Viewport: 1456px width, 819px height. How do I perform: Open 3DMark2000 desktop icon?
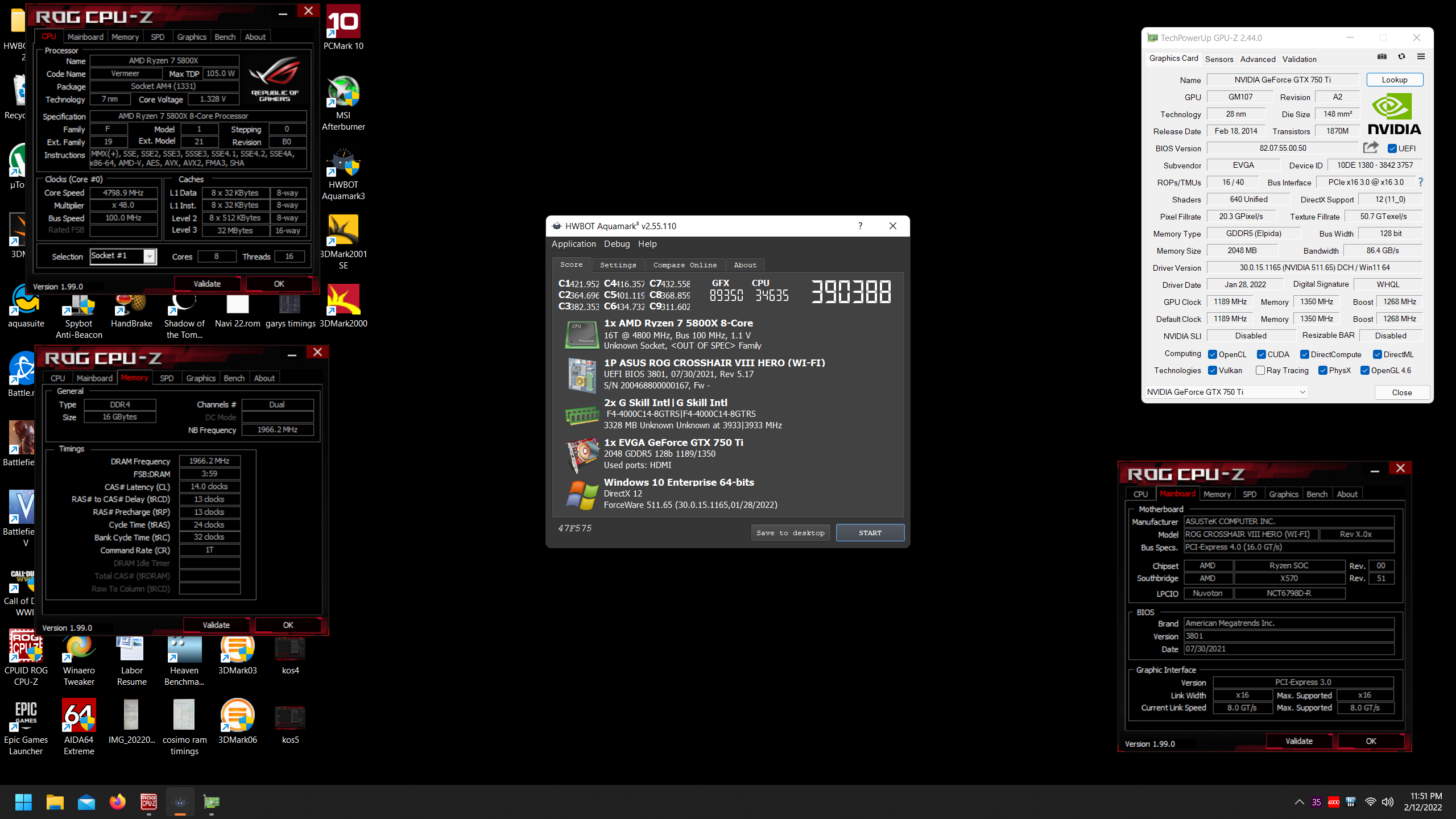(343, 306)
